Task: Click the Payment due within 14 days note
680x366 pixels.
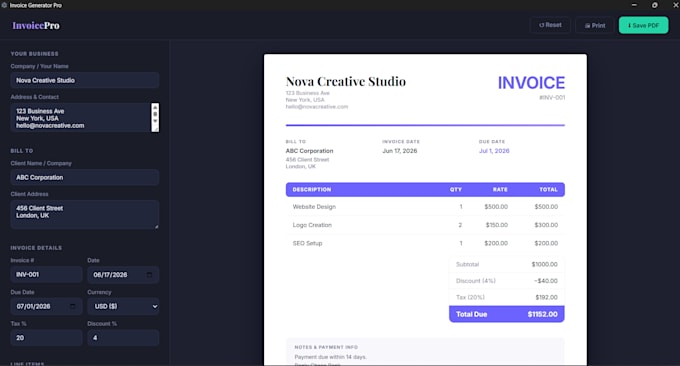Action: [x=330, y=357]
